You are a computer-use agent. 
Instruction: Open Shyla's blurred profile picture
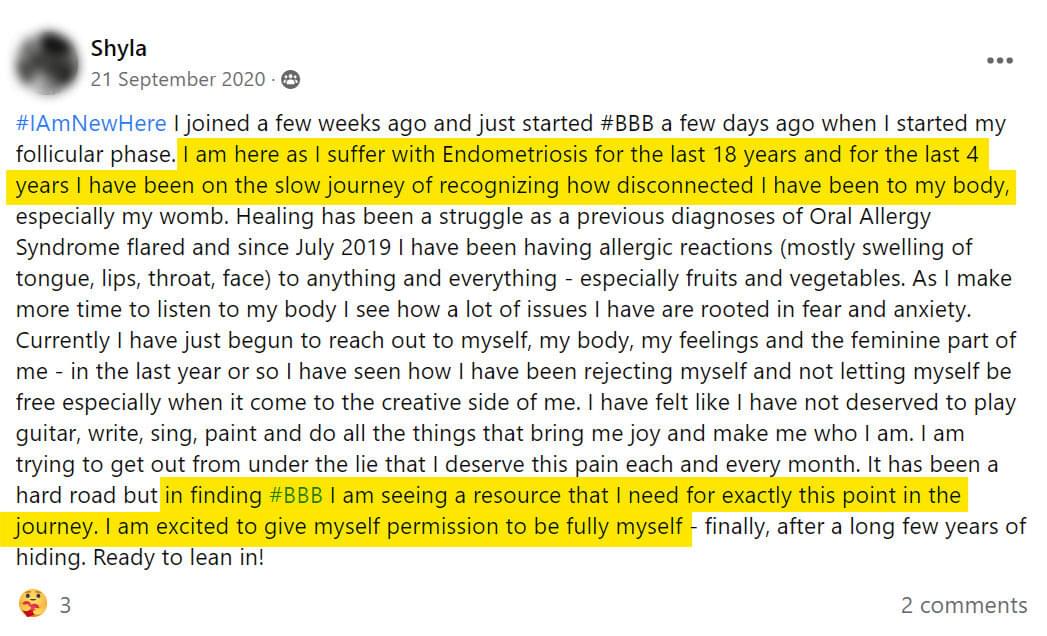pyautogui.click(x=47, y=62)
